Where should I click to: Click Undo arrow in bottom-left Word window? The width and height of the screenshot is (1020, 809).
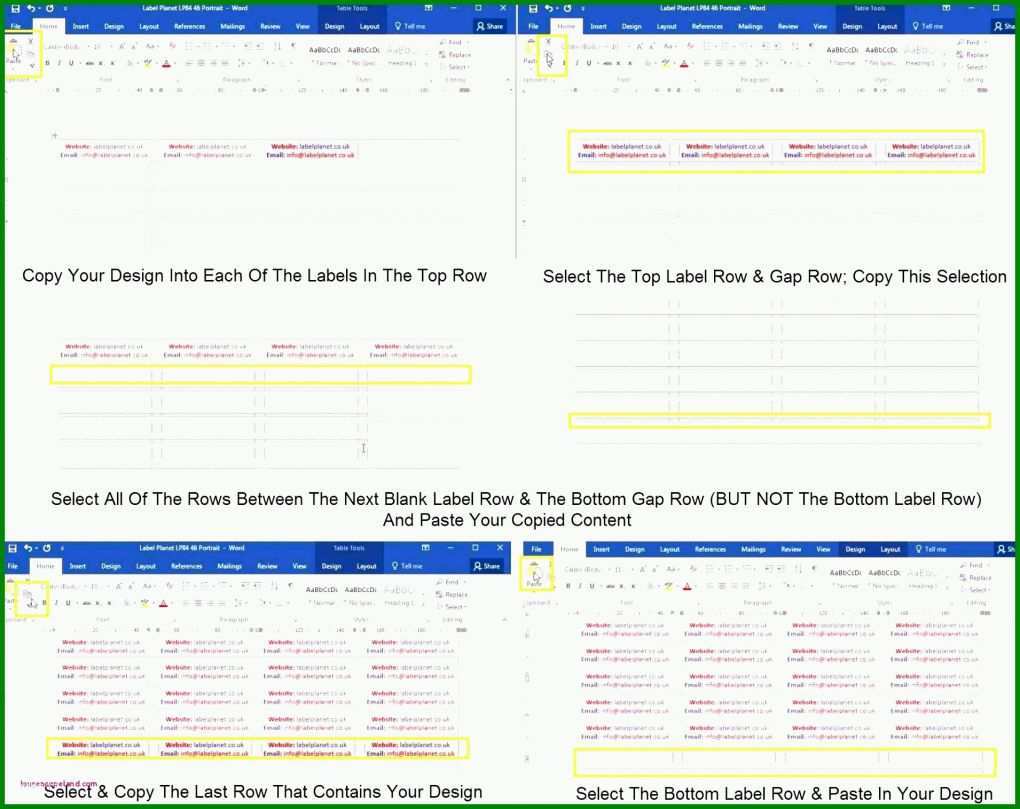pyautogui.click(x=28, y=548)
